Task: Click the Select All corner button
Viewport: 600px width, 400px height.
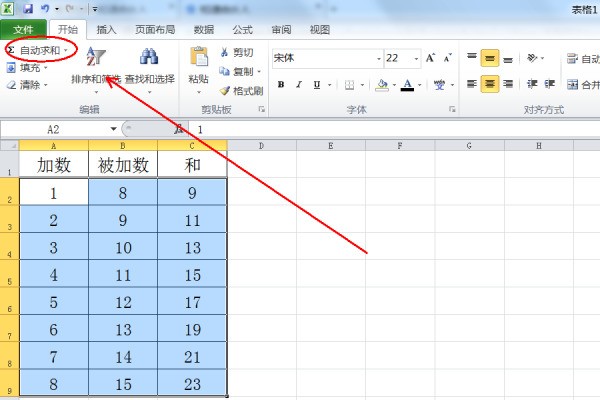Action: coord(10,145)
